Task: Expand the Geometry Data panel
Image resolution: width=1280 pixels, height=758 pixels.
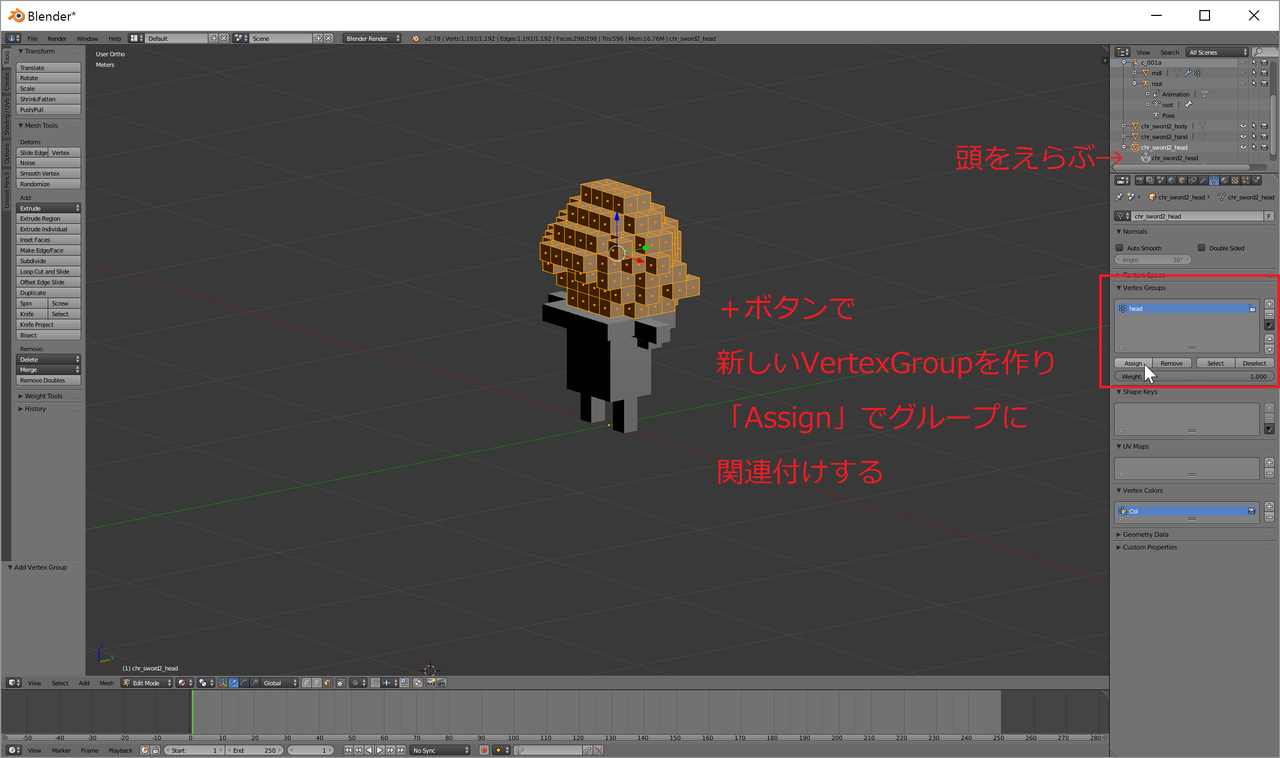Action: click(1145, 534)
